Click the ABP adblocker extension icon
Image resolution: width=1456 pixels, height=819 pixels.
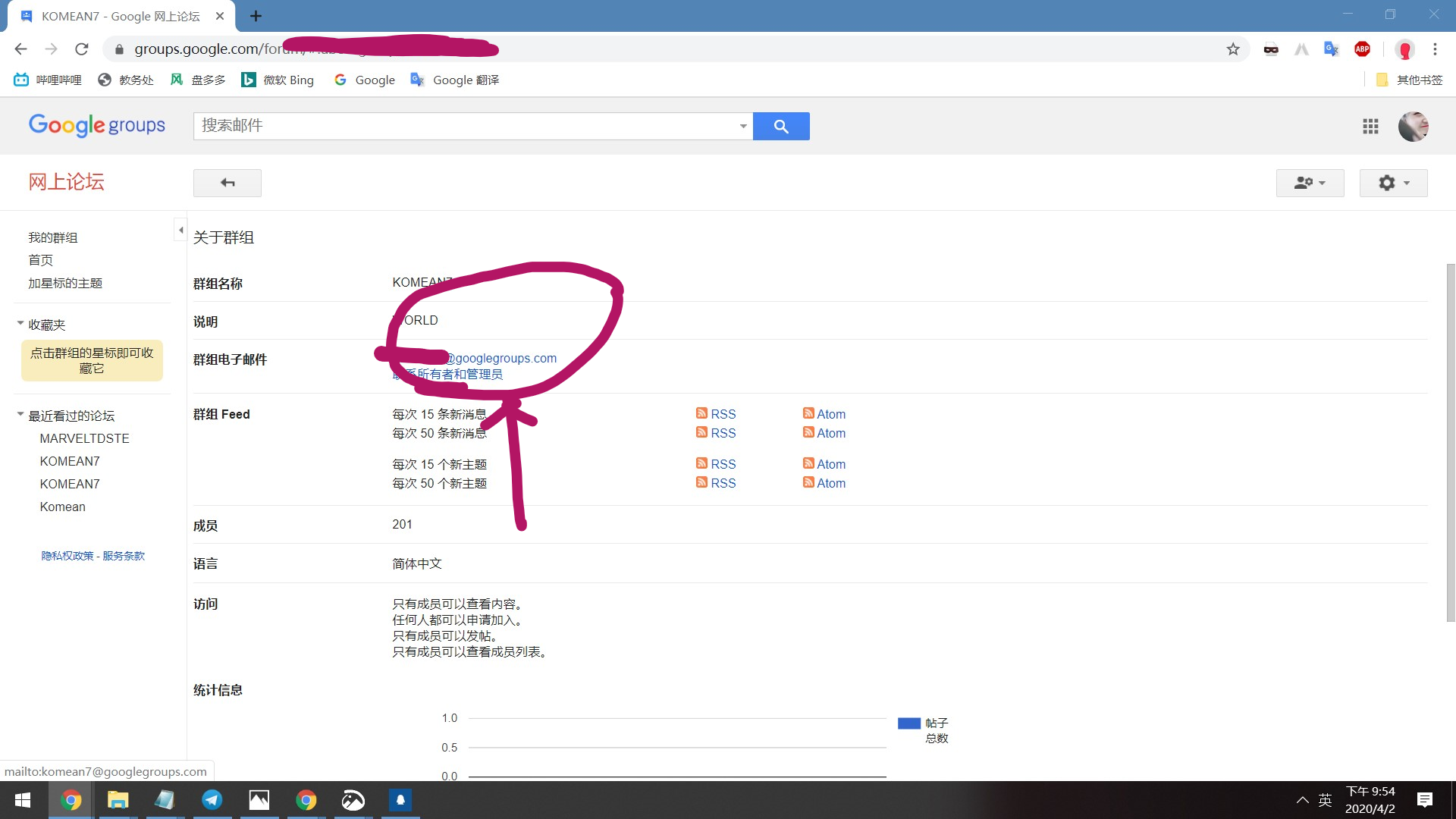1362,49
